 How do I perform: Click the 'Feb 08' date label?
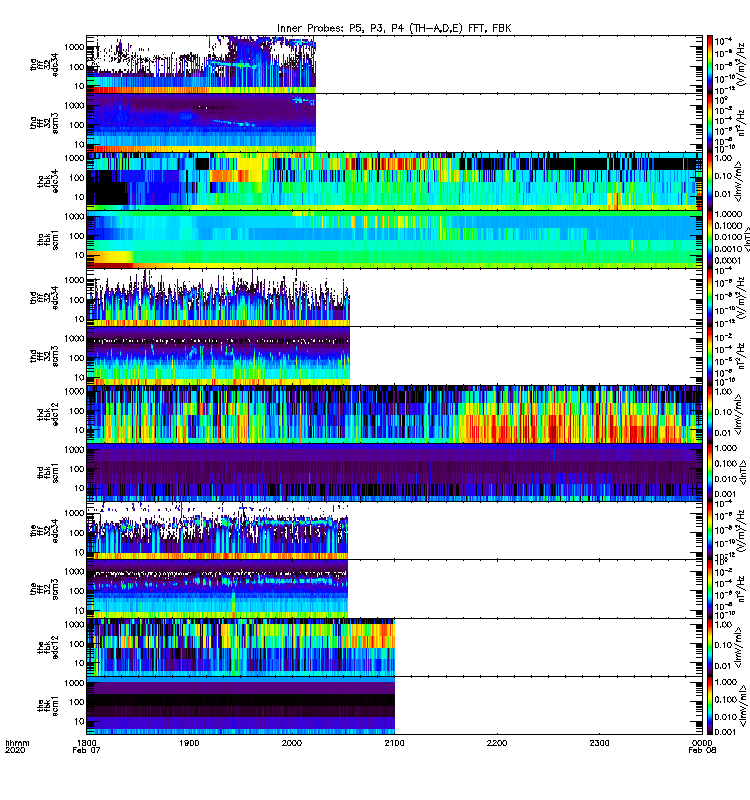pos(702,751)
